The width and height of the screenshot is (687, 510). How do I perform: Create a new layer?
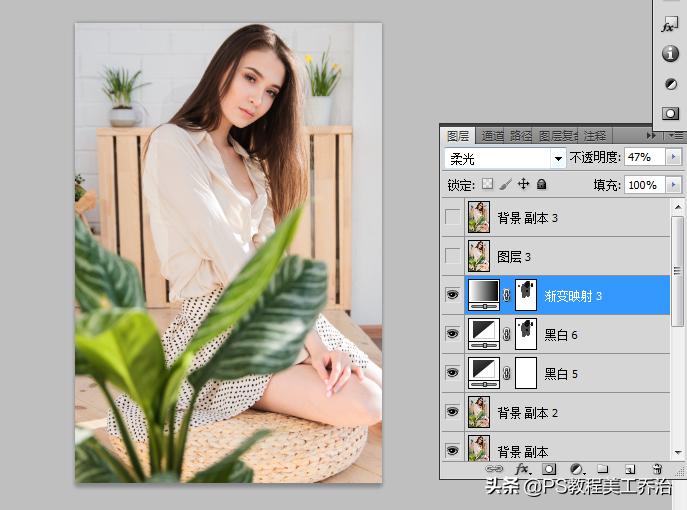630,469
